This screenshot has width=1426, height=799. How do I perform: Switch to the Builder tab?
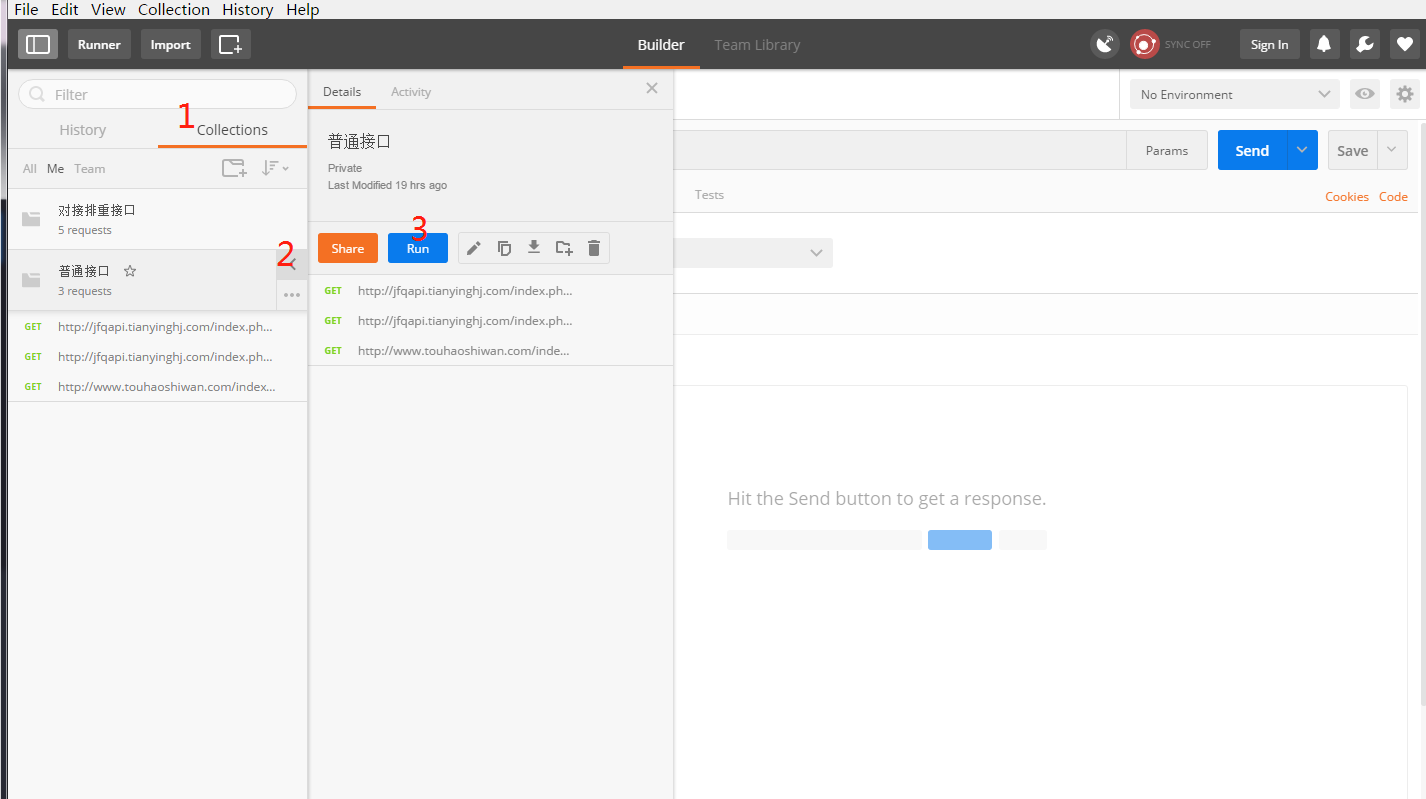point(661,44)
